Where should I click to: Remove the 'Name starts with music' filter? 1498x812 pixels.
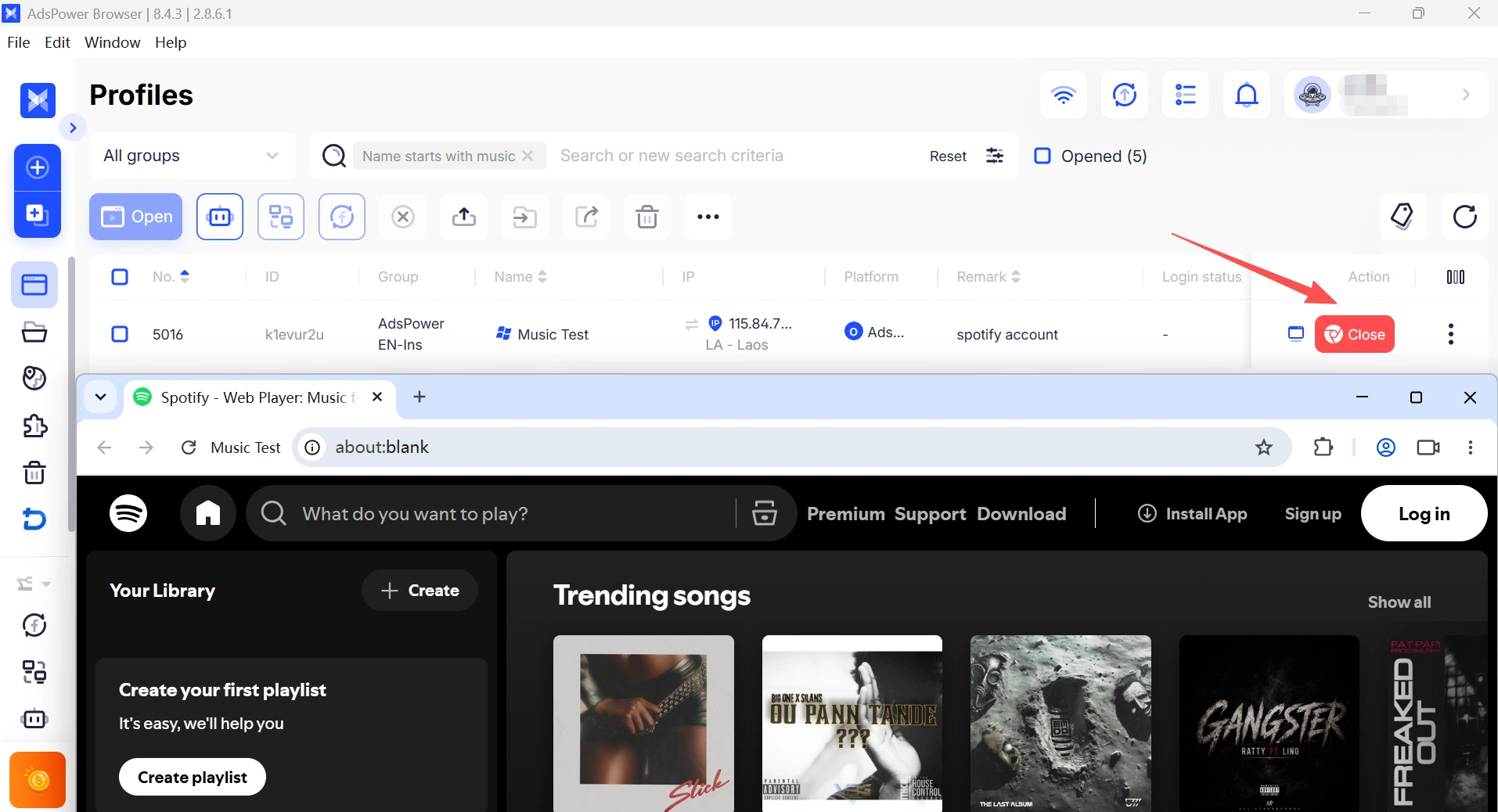coord(528,156)
